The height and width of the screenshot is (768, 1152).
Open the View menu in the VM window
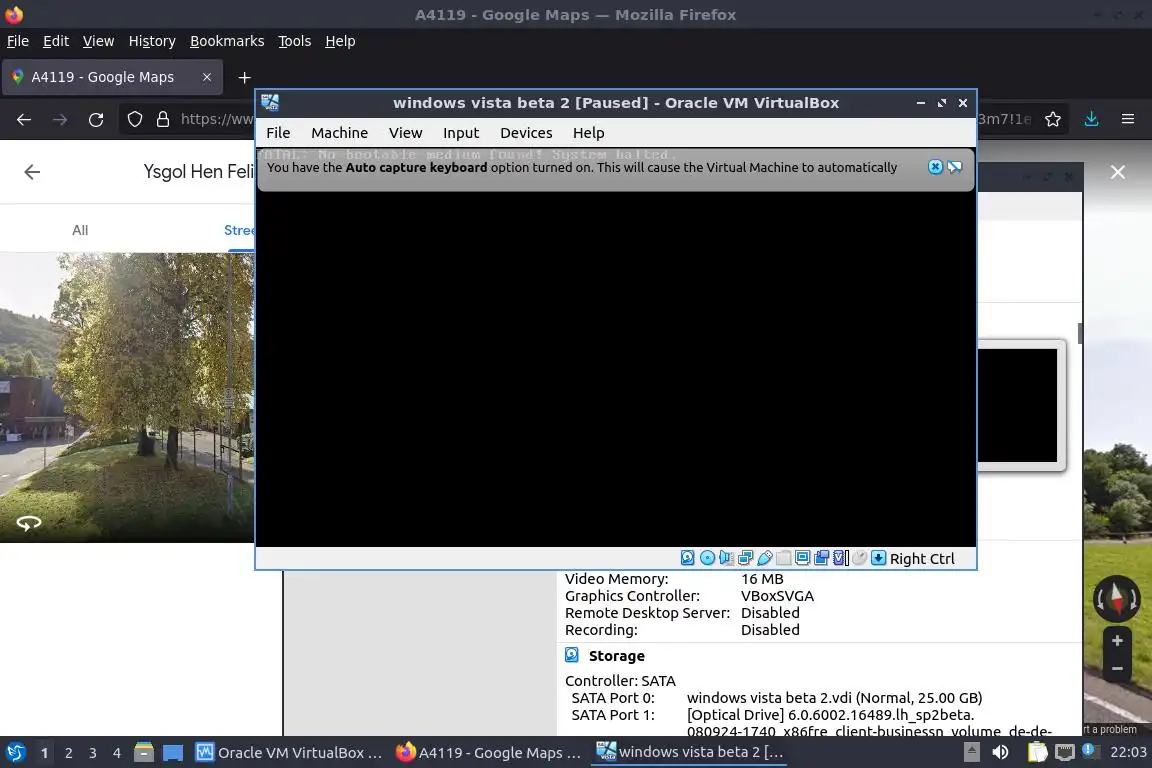pyautogui.click(x=406, y=133)
